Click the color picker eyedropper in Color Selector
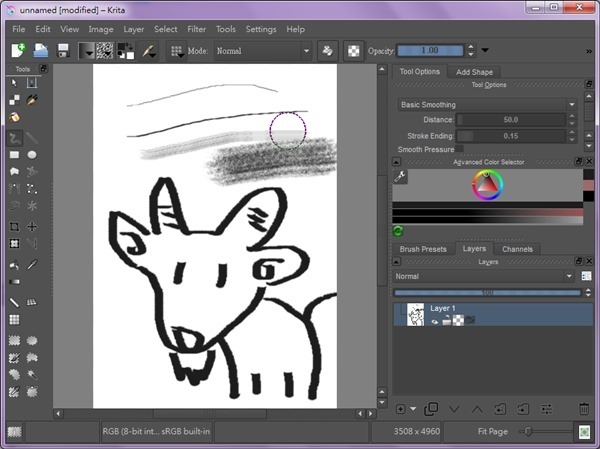Image resolution: width=600 pixels, height=449 pixels. [x=401, y=177]
